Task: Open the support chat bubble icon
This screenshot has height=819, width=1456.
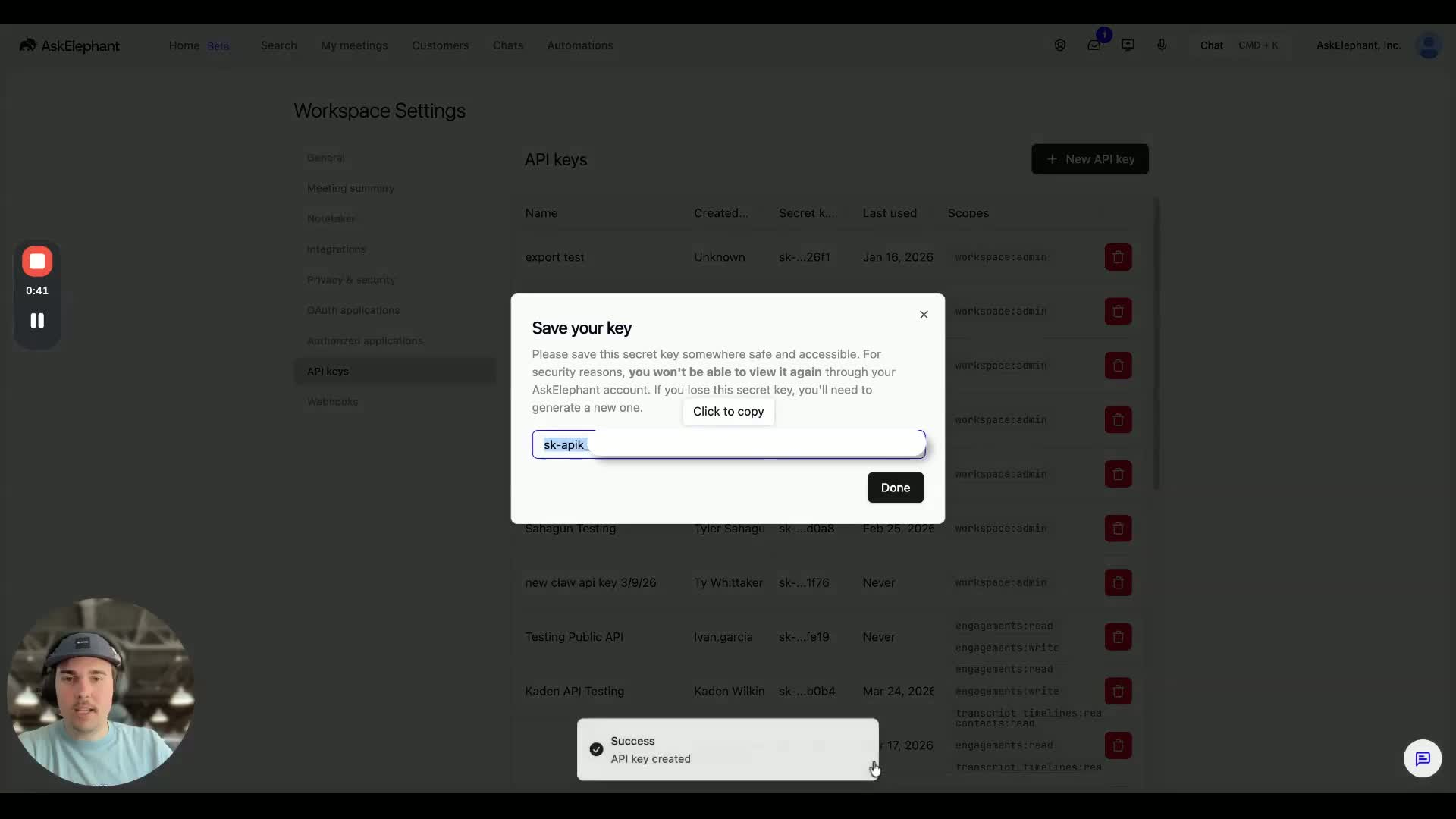Action: (1423, 758)
